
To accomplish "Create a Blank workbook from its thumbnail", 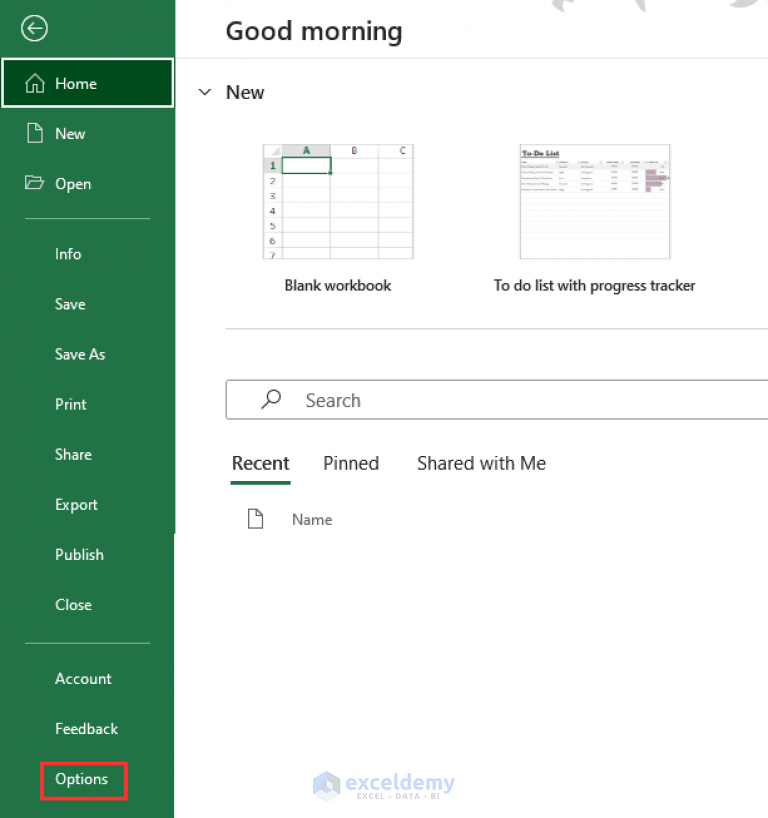I will 337,201.
